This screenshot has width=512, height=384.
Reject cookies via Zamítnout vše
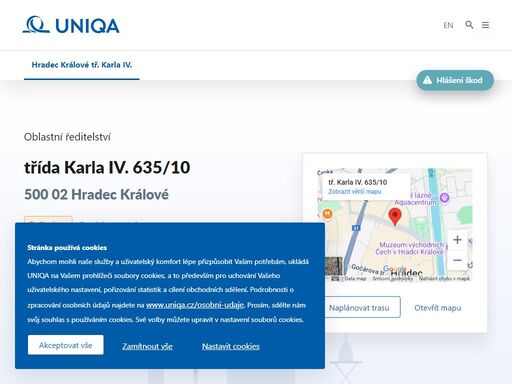147,346
